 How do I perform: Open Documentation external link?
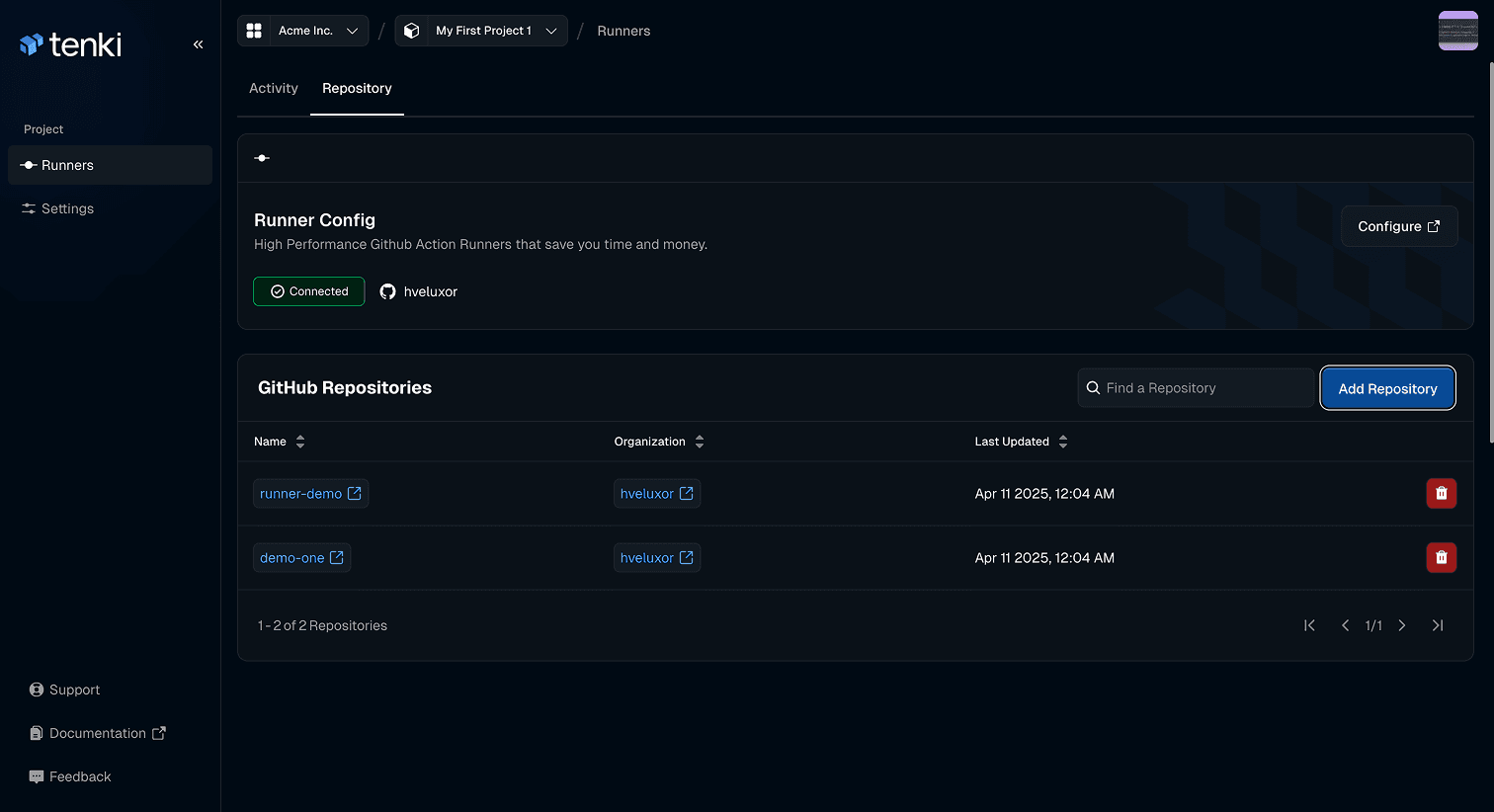(x=97, y=733)
